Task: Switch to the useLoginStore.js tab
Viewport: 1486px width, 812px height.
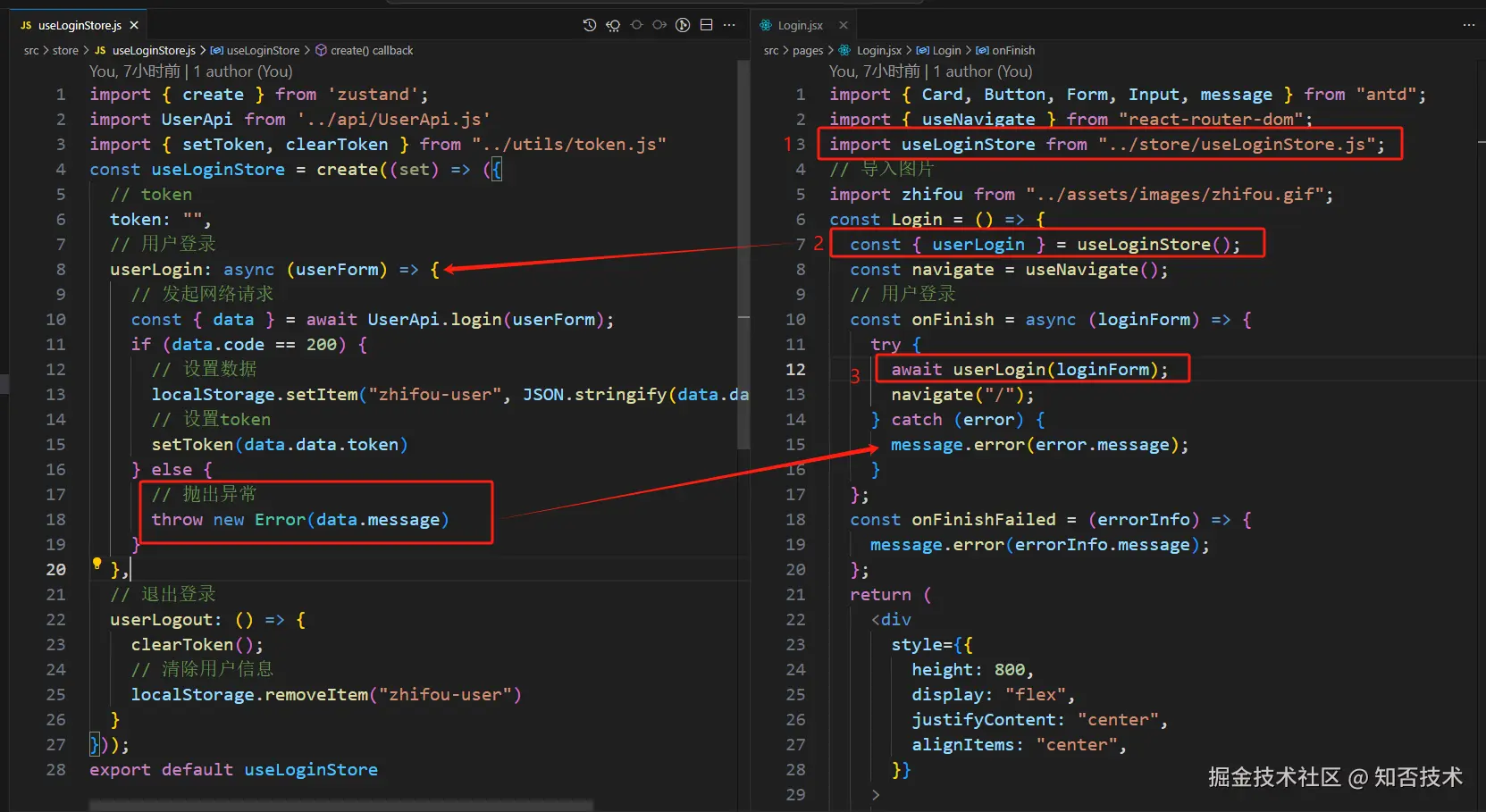Action: click(x=80, y=25)
